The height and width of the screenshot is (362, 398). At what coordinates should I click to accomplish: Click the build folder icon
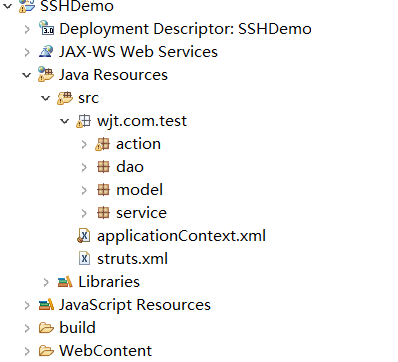[x=46, y=328]
